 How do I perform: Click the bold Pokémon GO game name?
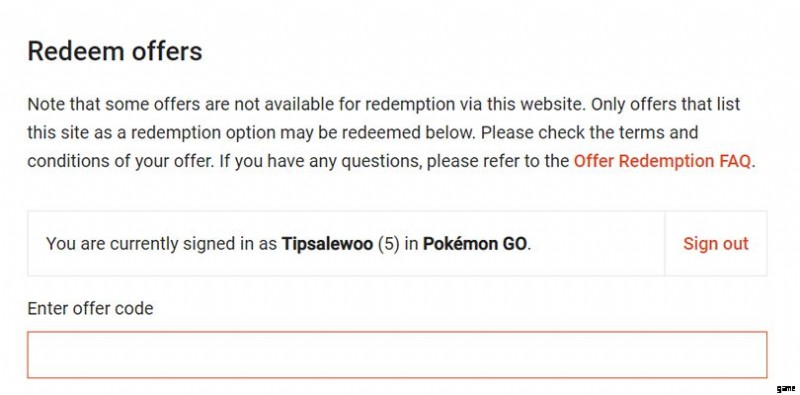tap(474, 244)
